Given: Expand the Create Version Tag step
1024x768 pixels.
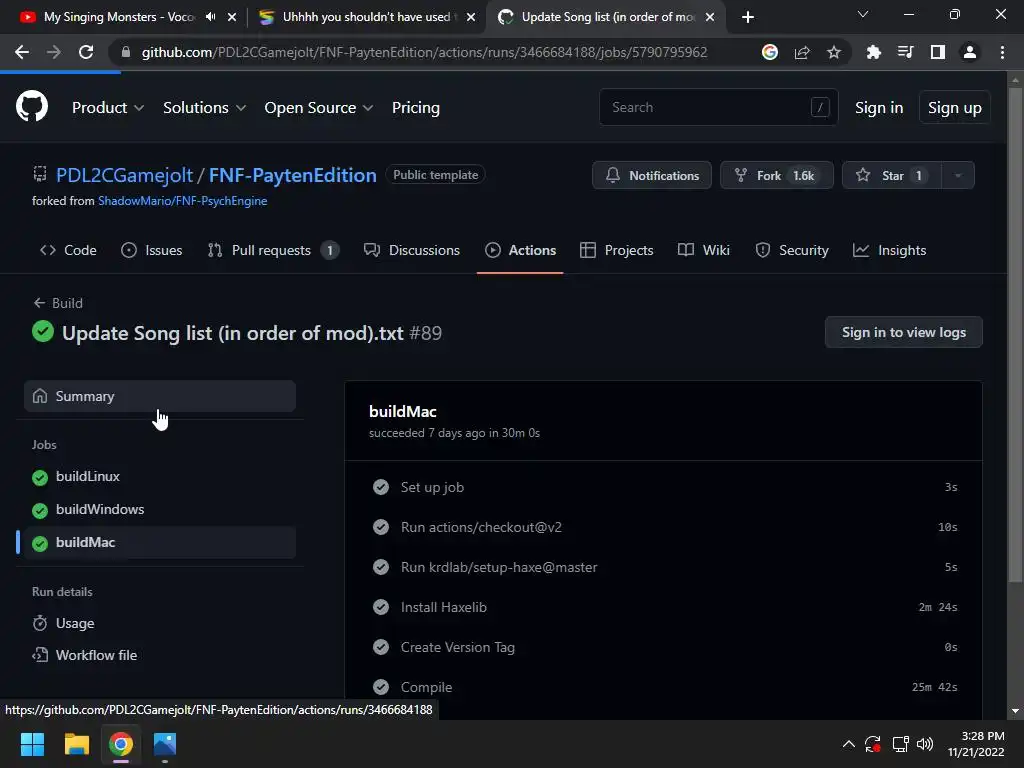Looking at the screenshot, I should coord(664,647).
